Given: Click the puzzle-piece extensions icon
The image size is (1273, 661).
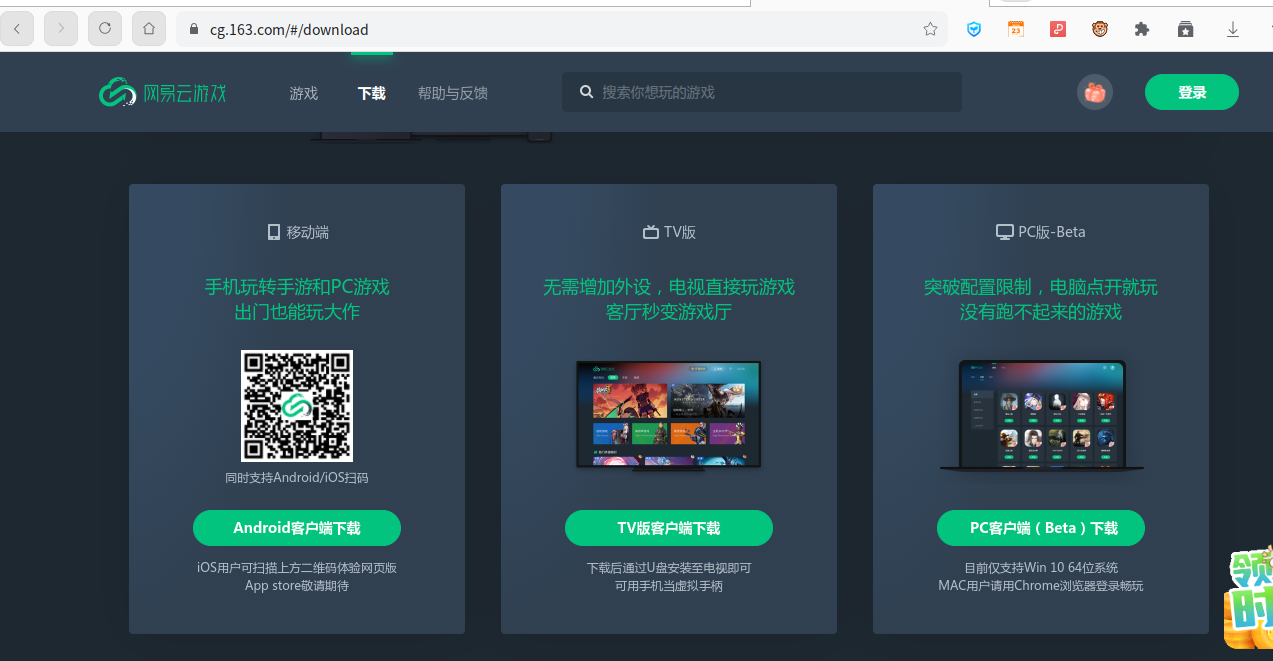Looking at the screenshot, I should 1141,29.
